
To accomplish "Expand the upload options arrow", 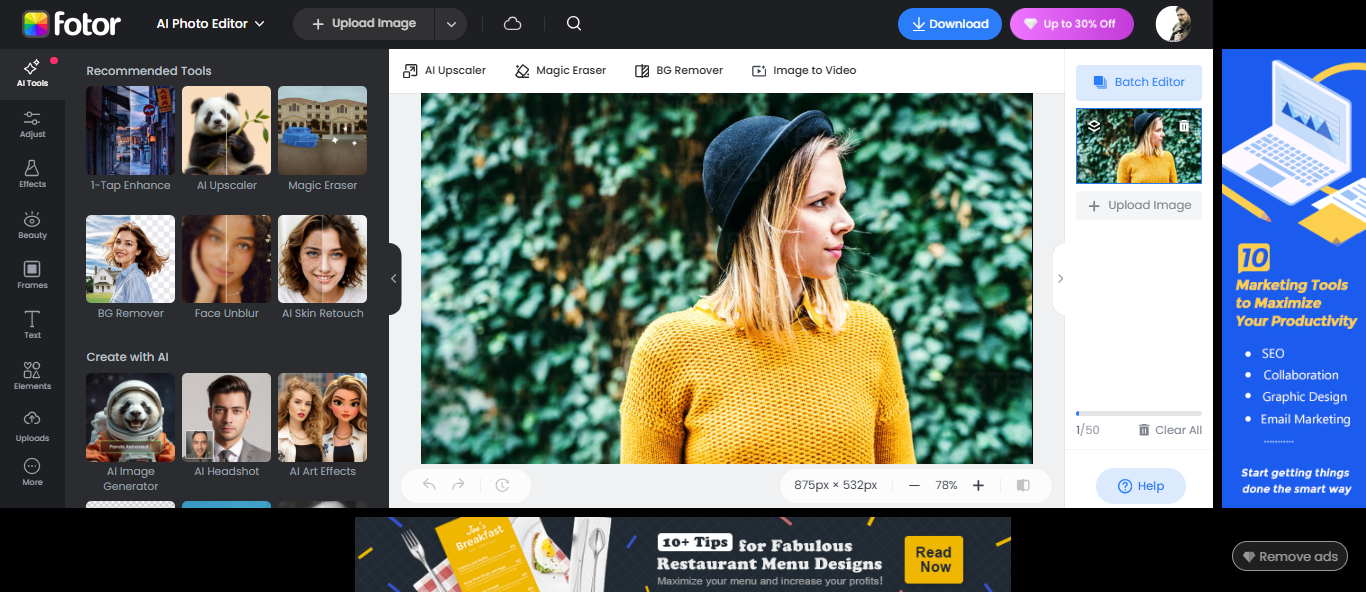I will click(x=450, y=24).
